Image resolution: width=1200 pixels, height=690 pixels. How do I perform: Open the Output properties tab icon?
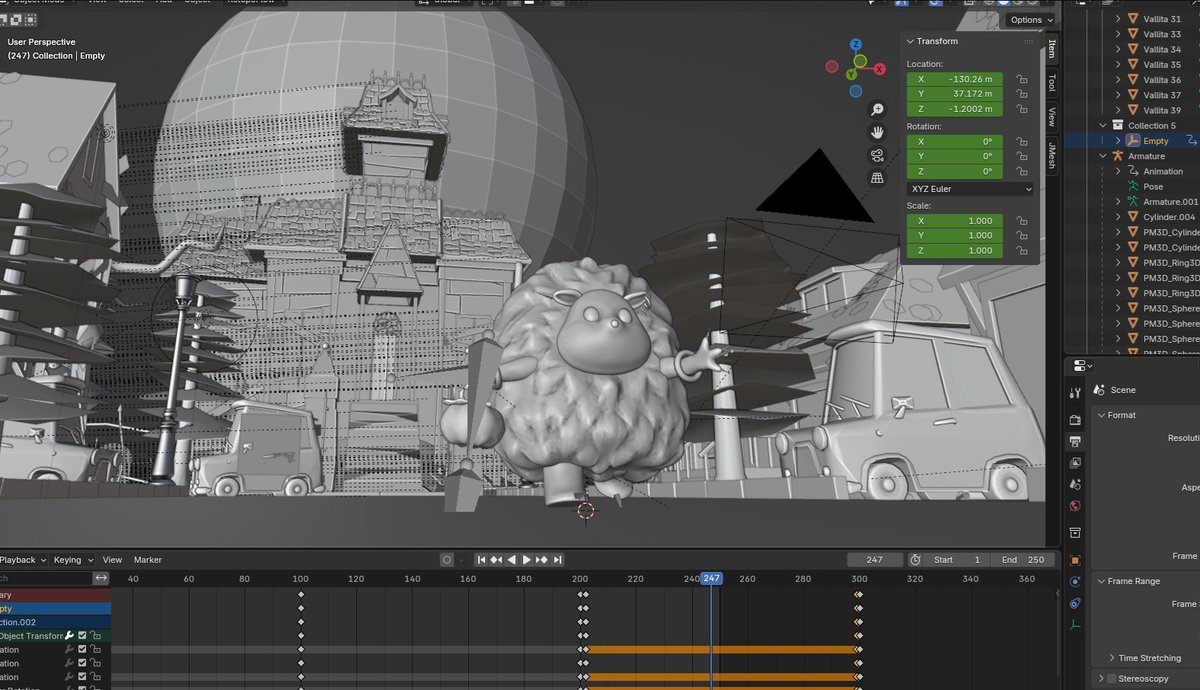coord(1075,441)
